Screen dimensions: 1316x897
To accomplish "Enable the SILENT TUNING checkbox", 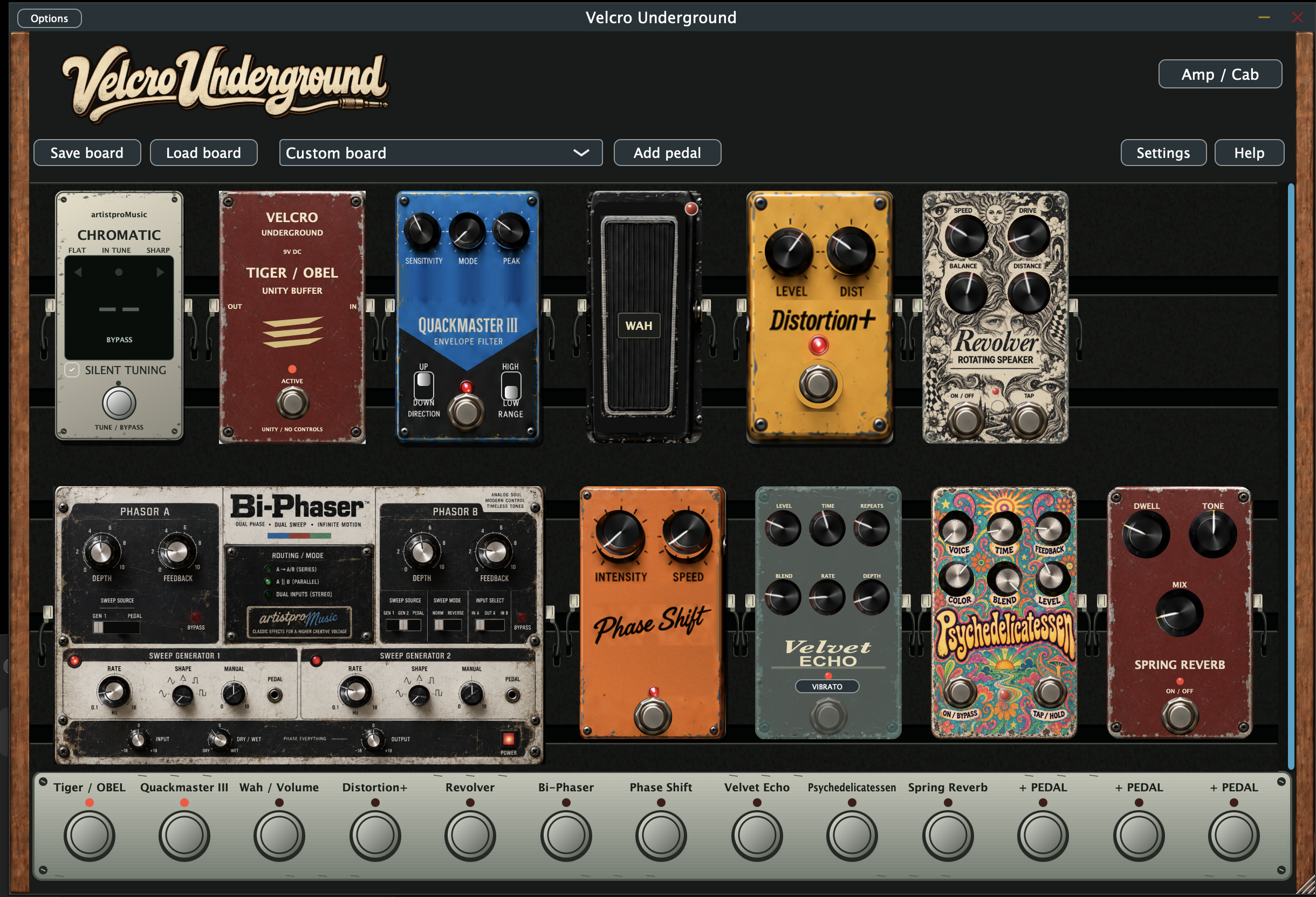I will click(72, 370).
